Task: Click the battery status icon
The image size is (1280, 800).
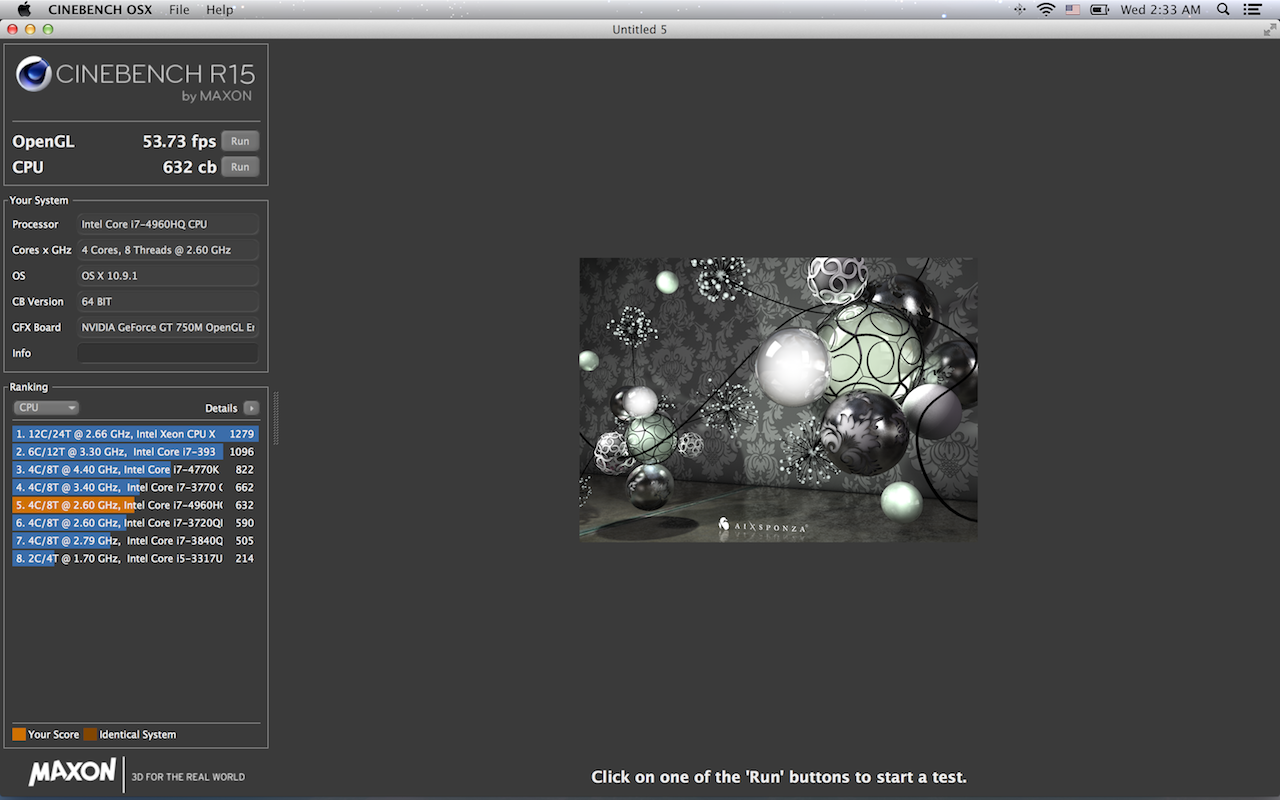Action: pos(1100,9)
